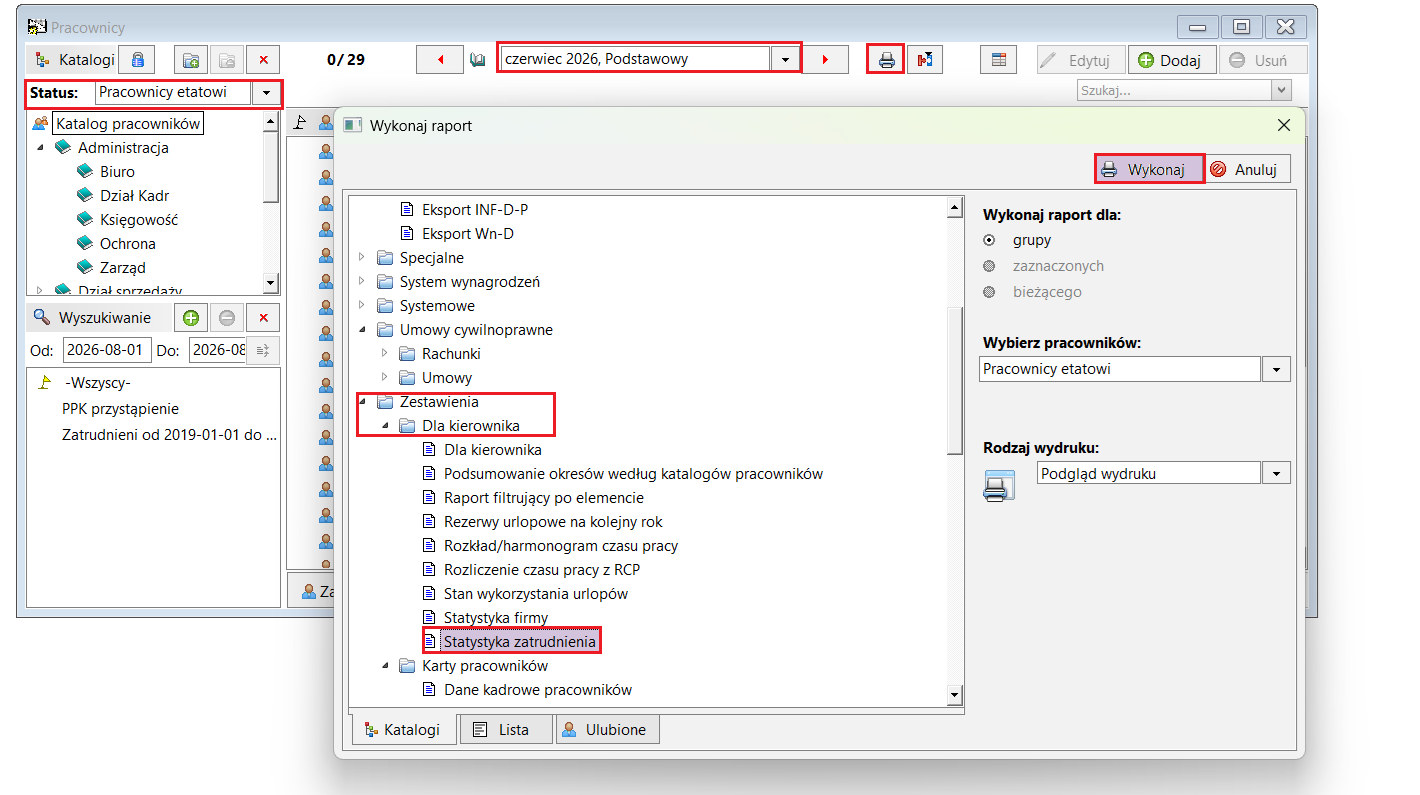Click the Katalogi toolbar button
The width and height of the screenshot is (1420, 795).
(x=75, y=59)
